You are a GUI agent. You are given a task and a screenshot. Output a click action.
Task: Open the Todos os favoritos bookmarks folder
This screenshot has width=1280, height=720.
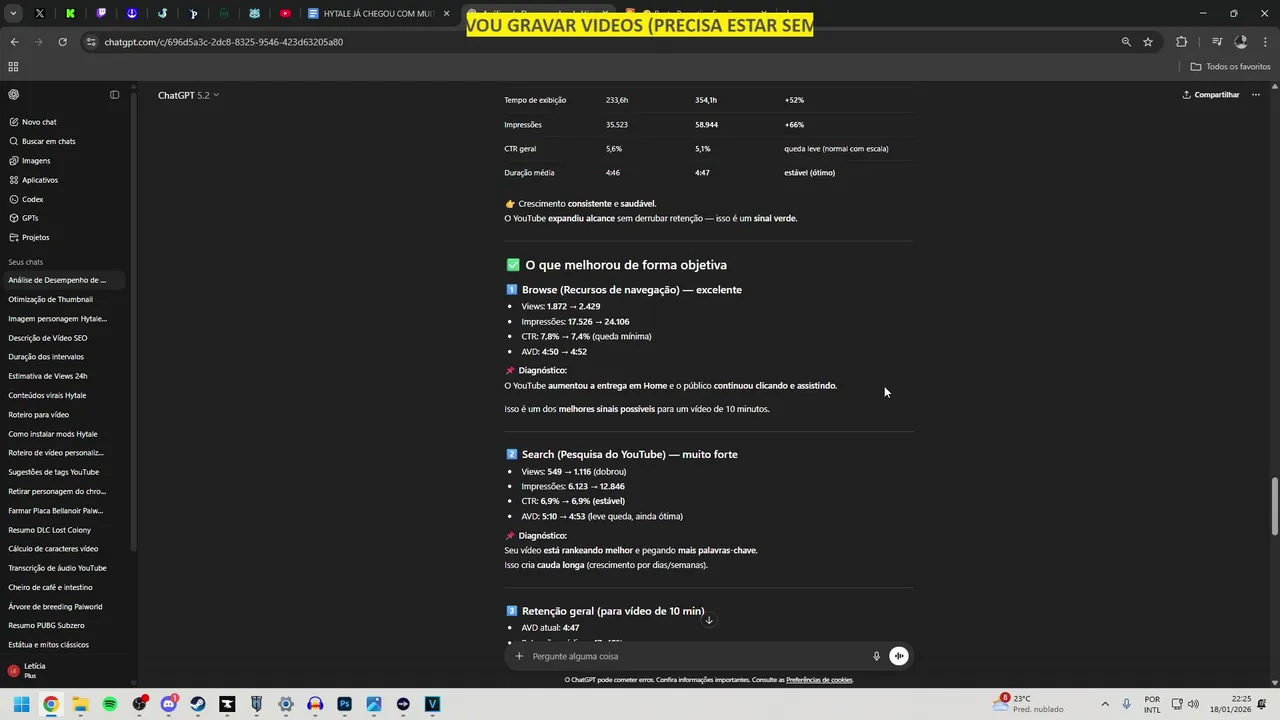tap(1231, 67)
